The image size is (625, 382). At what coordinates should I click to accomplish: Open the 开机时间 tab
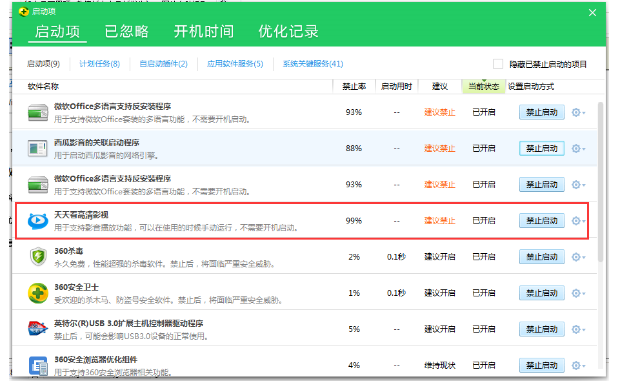[204, 31]
